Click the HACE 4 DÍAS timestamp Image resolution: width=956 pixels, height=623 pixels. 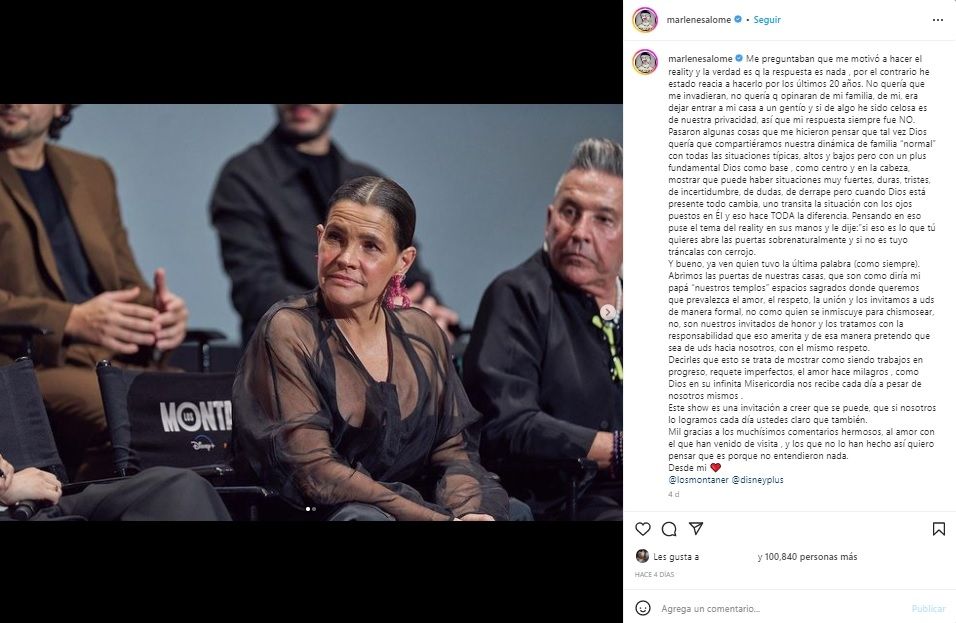pyautogui.click(x=654, y=575)
